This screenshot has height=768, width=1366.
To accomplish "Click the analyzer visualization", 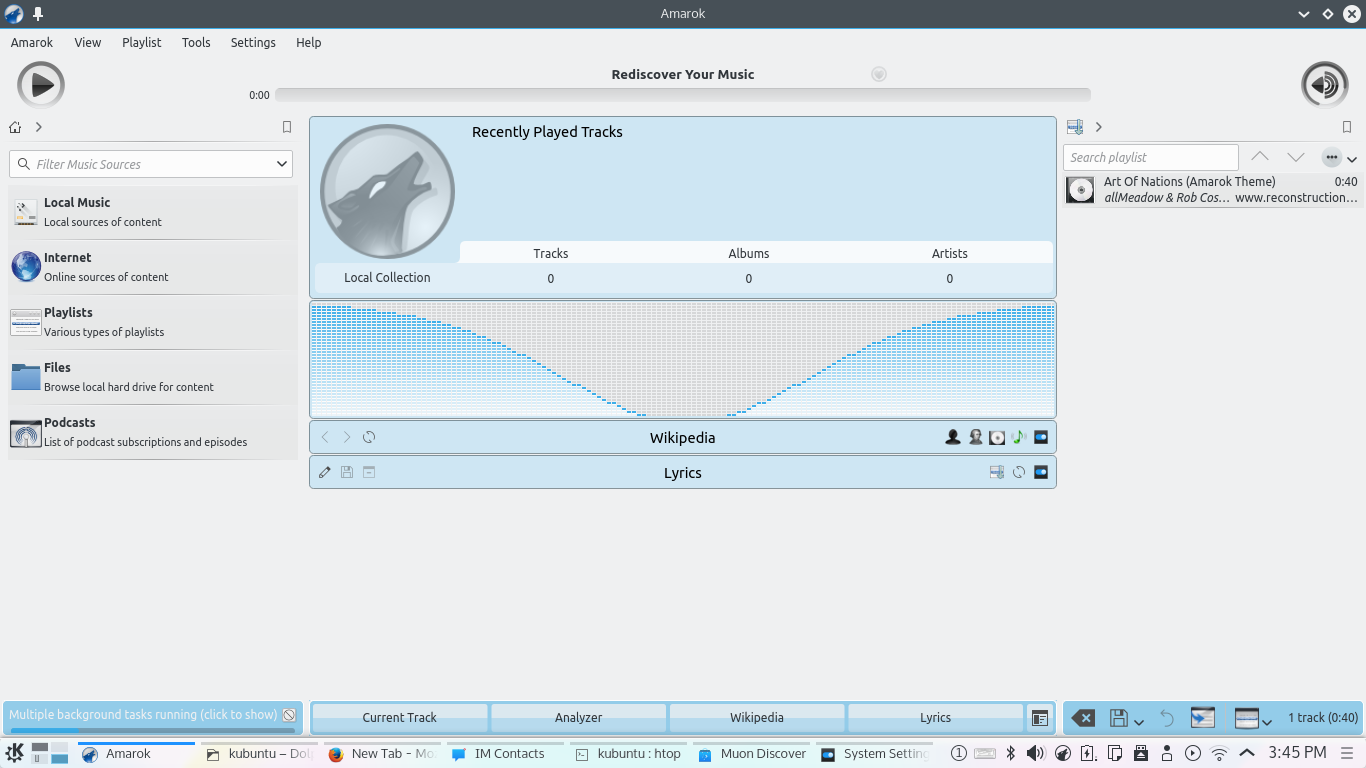I will tap(683, 359).
